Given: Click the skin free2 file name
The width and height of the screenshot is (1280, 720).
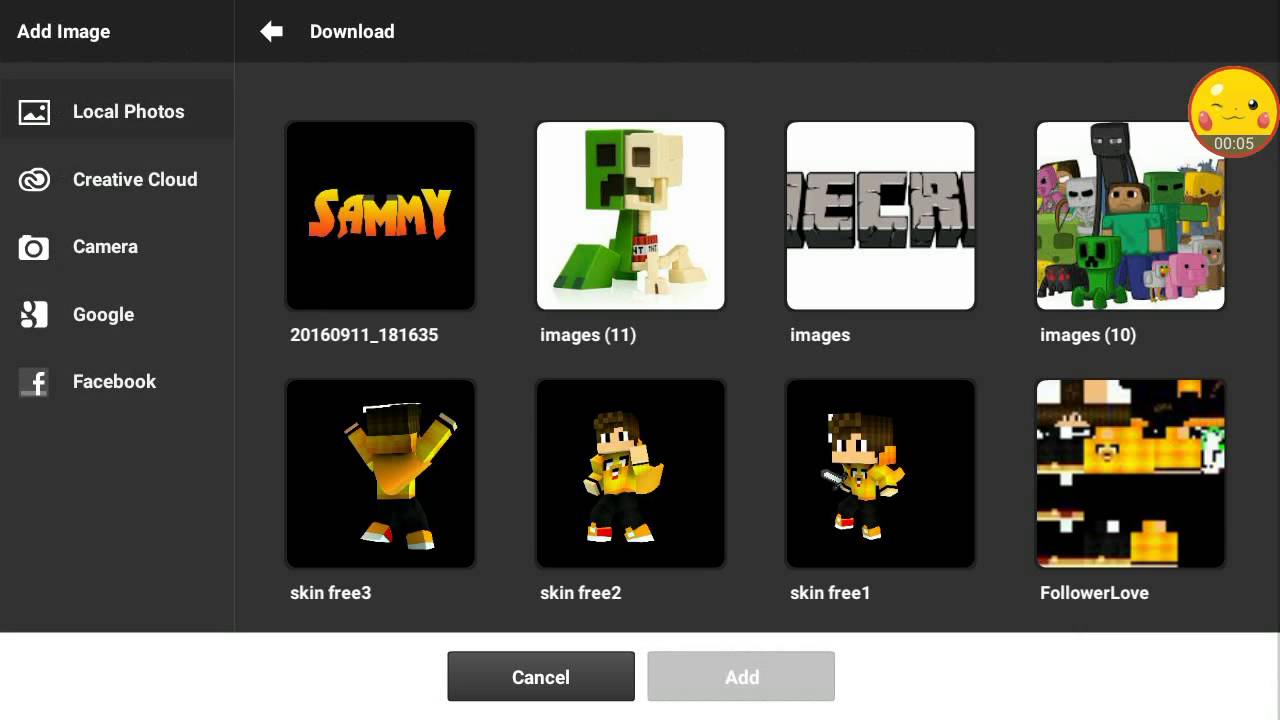Looking at the screenshot, I should point(580,593).
